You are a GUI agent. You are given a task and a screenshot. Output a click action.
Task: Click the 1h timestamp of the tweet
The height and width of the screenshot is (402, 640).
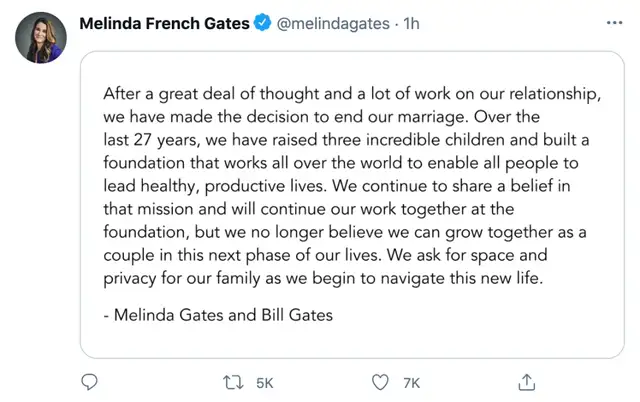pos(411,24)
